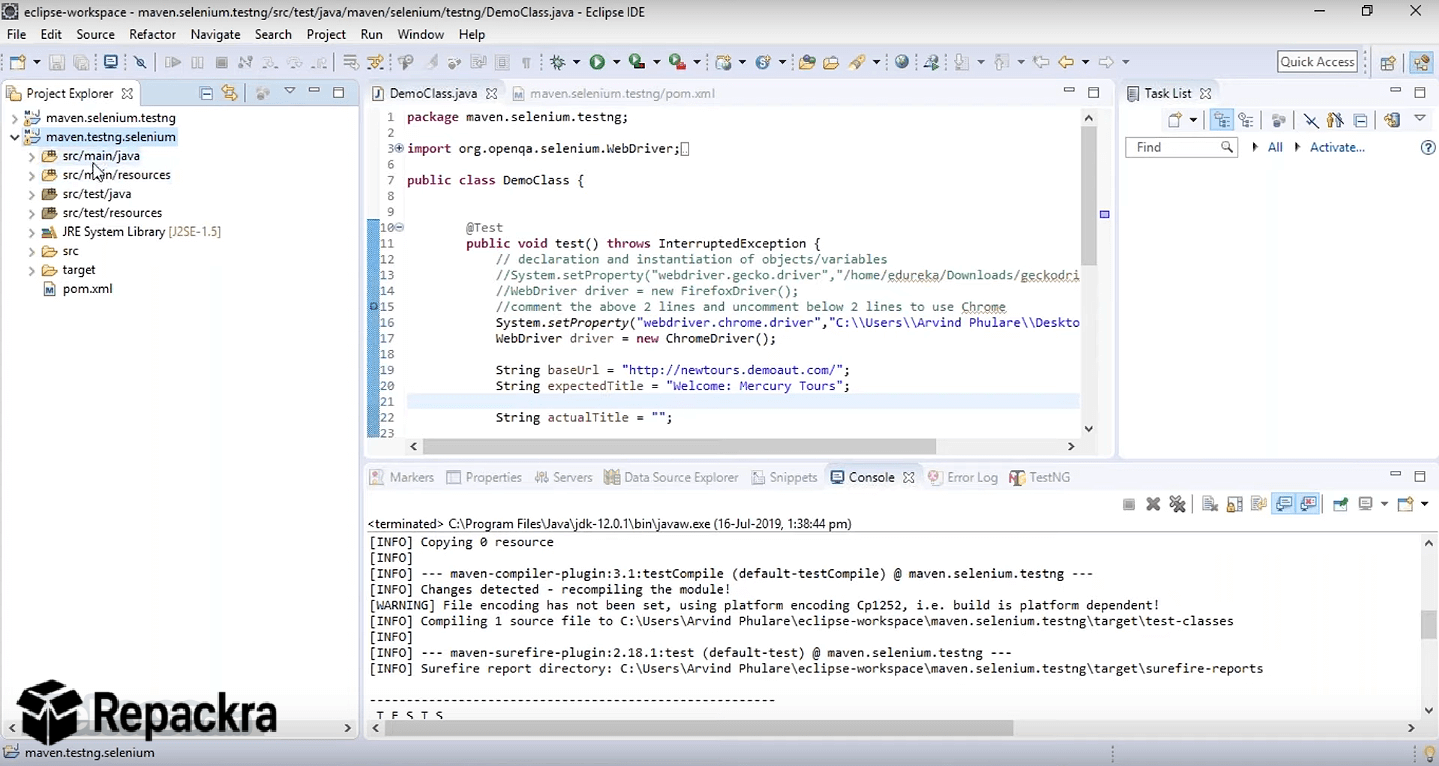This screenshot has width=1439, height=766.
Task: Click the Debug bug icon
Action: [x=556, y=62]
